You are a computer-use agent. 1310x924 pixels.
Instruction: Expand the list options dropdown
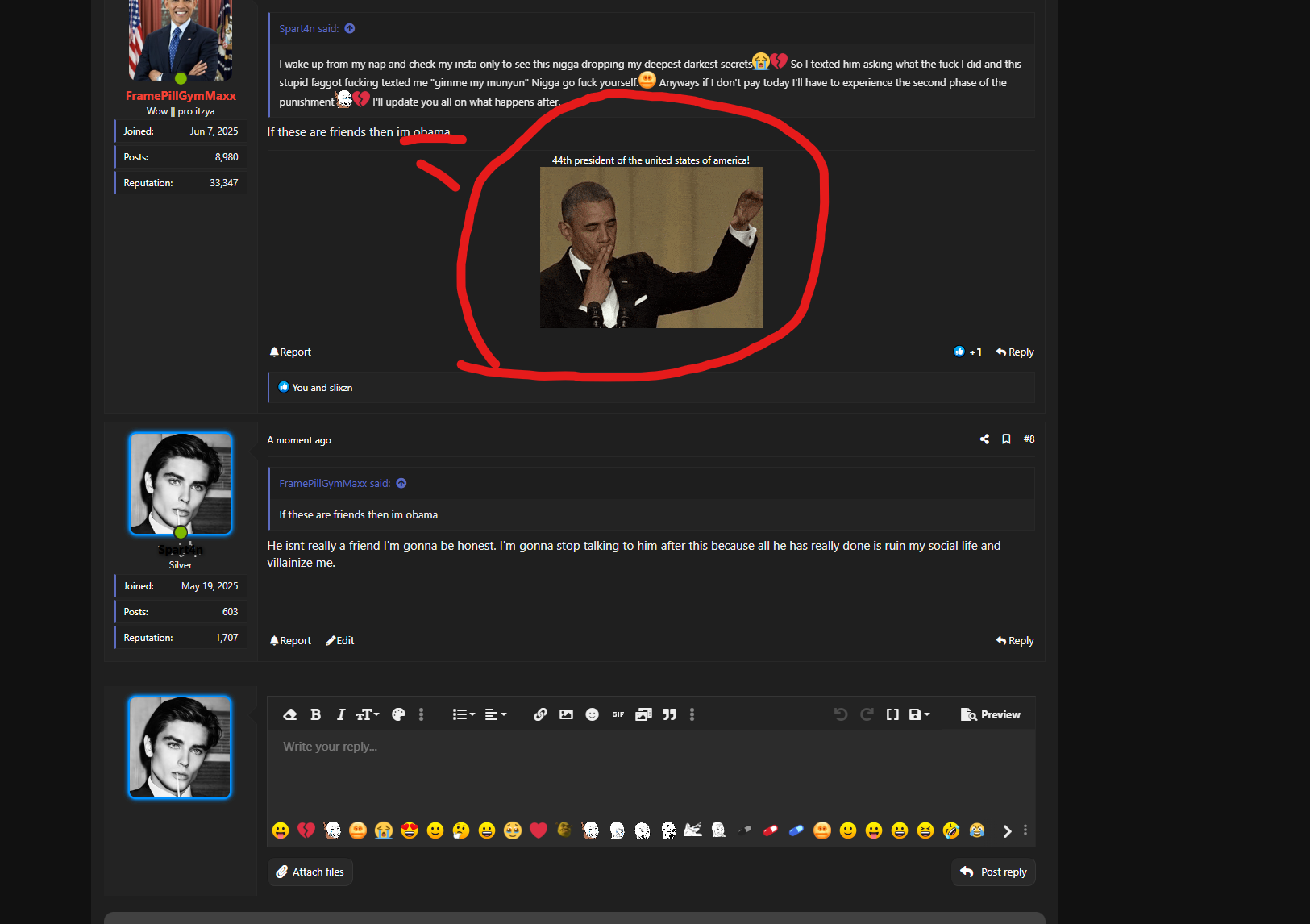click(x=464, y=714)
